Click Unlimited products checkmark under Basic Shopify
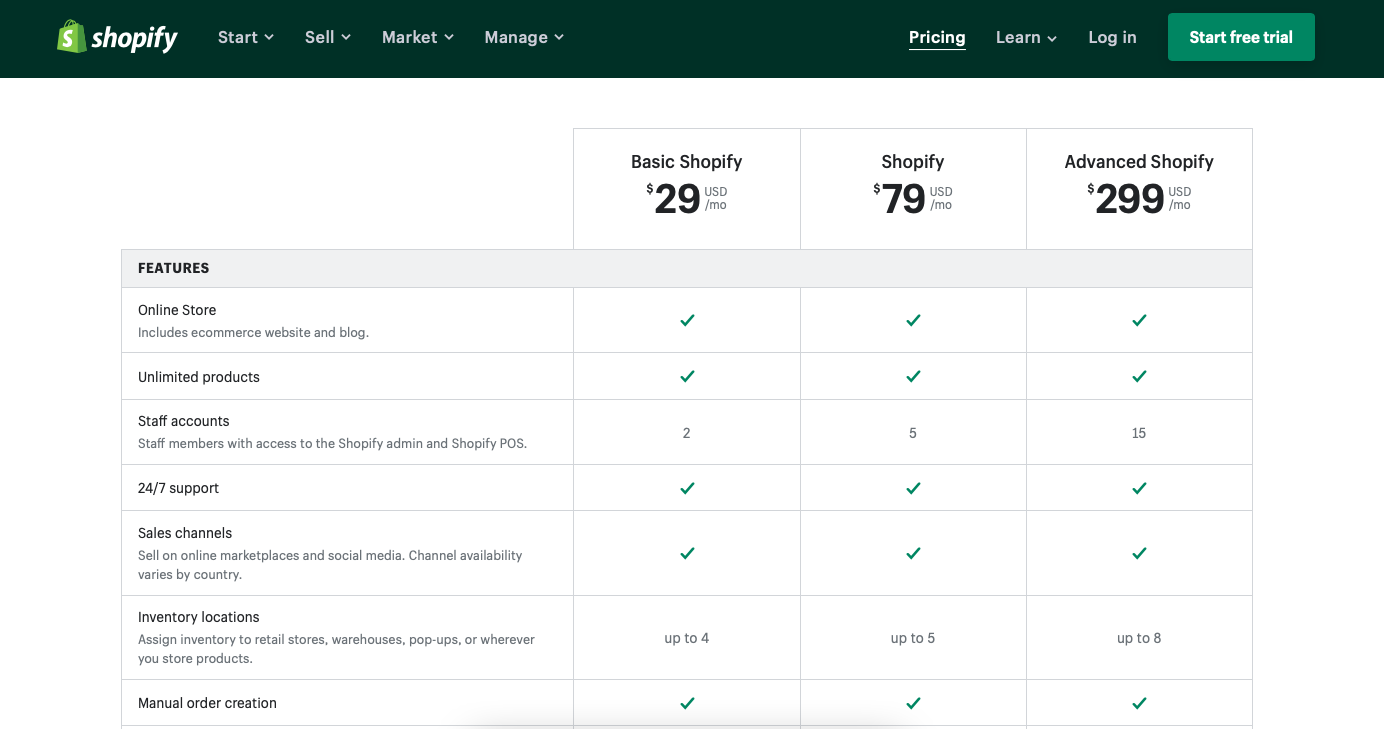 [687, 376]
